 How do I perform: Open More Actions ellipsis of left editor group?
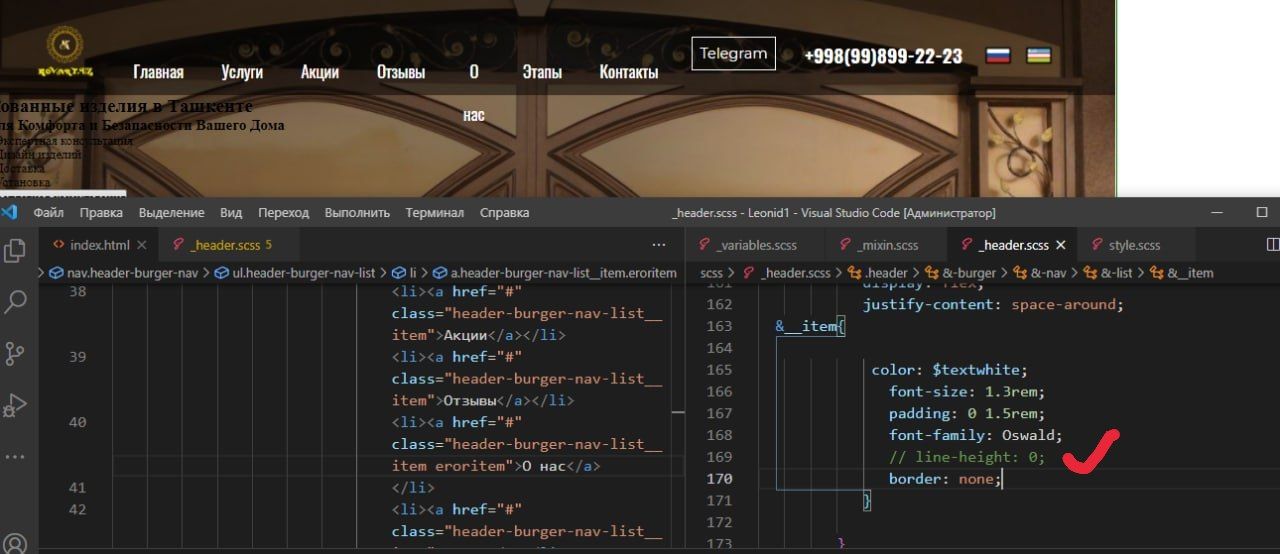[659, 245]
